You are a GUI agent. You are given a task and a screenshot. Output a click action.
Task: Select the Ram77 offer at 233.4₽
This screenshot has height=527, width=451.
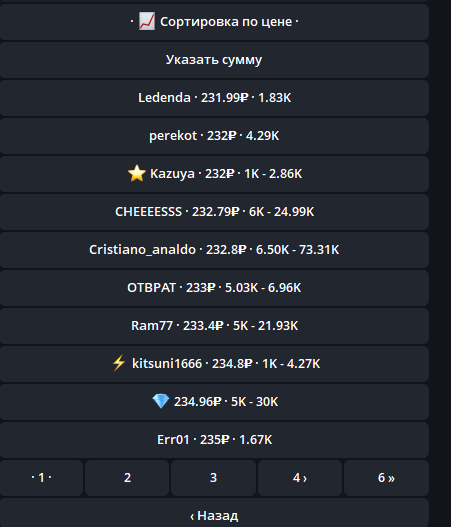(x=214, y=326)
